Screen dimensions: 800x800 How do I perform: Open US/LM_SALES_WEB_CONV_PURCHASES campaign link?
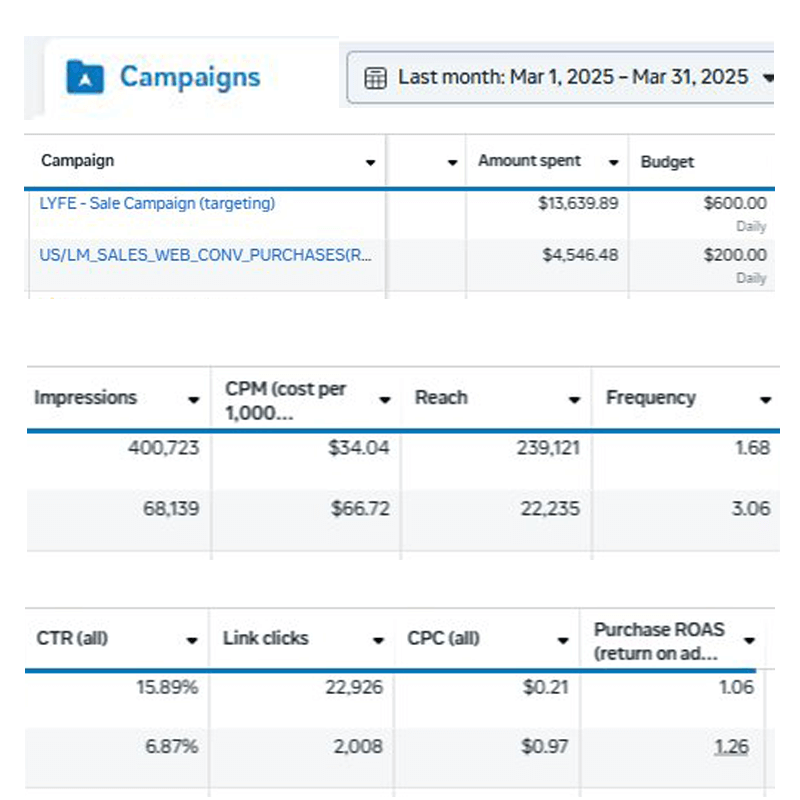[205, 255]
